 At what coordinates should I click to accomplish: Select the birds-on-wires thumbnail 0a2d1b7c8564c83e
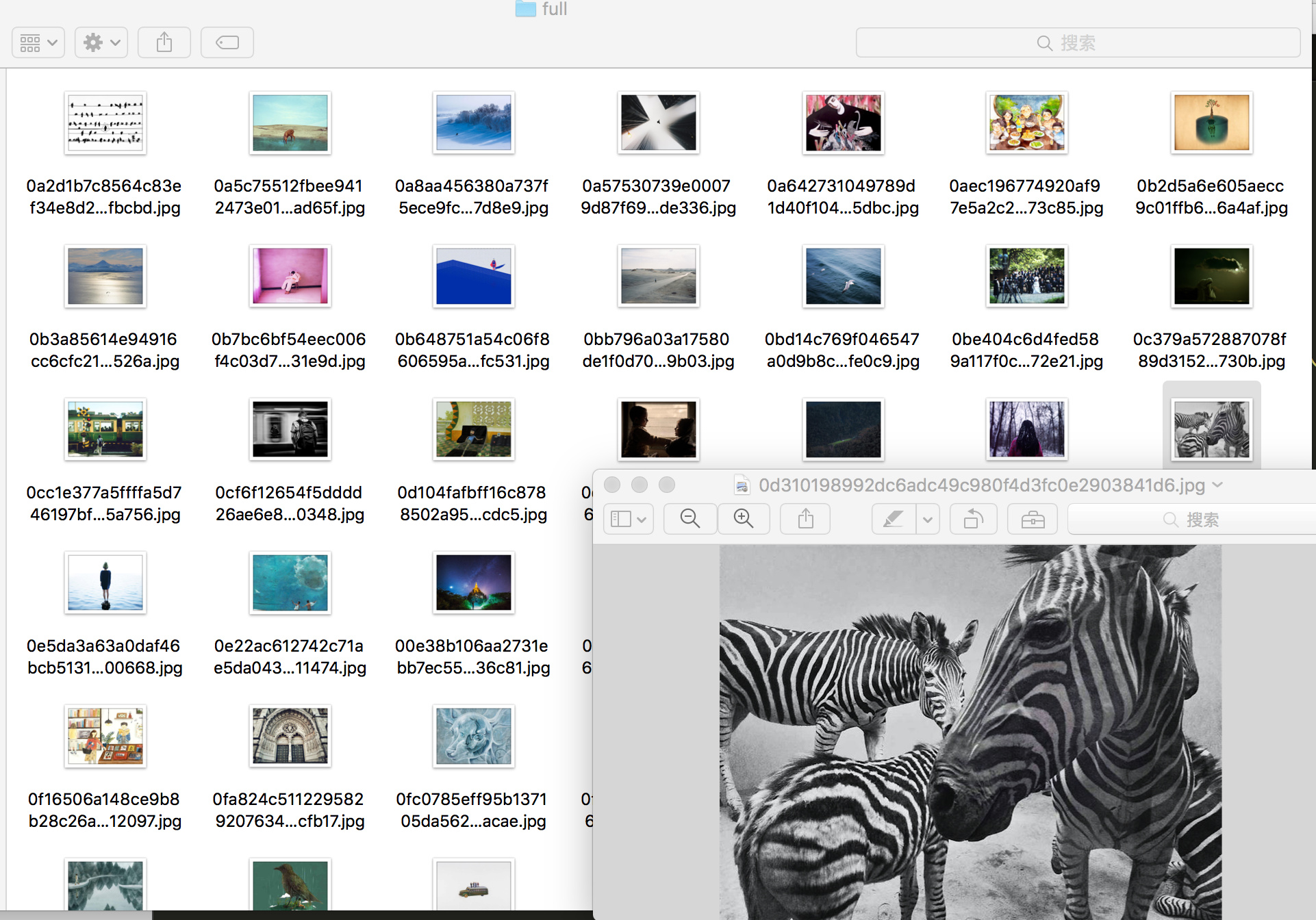105,123
